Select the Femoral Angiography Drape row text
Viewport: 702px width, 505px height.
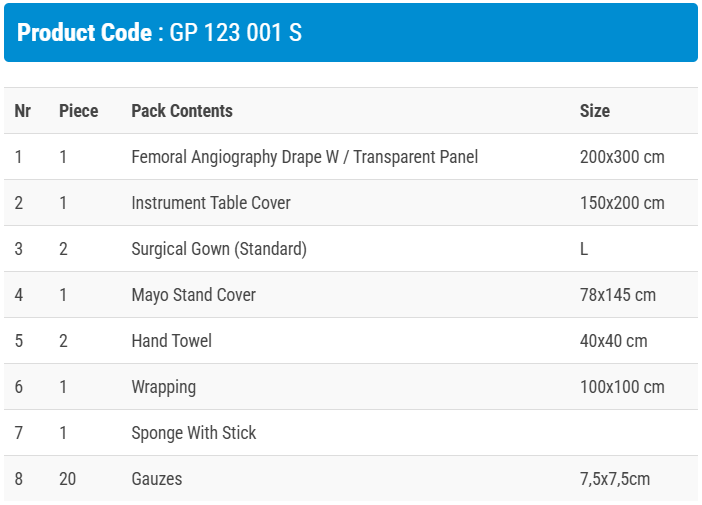(304, 157)
